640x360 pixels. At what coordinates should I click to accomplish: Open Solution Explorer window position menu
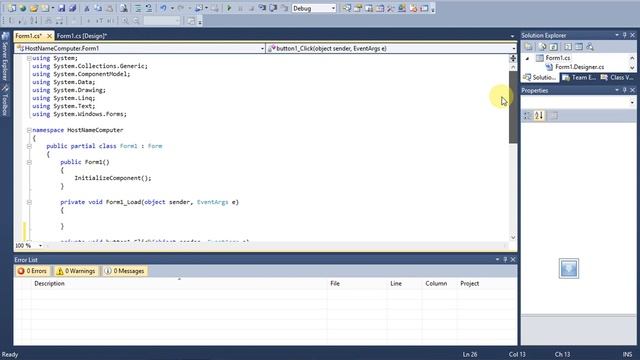[617, 36]
